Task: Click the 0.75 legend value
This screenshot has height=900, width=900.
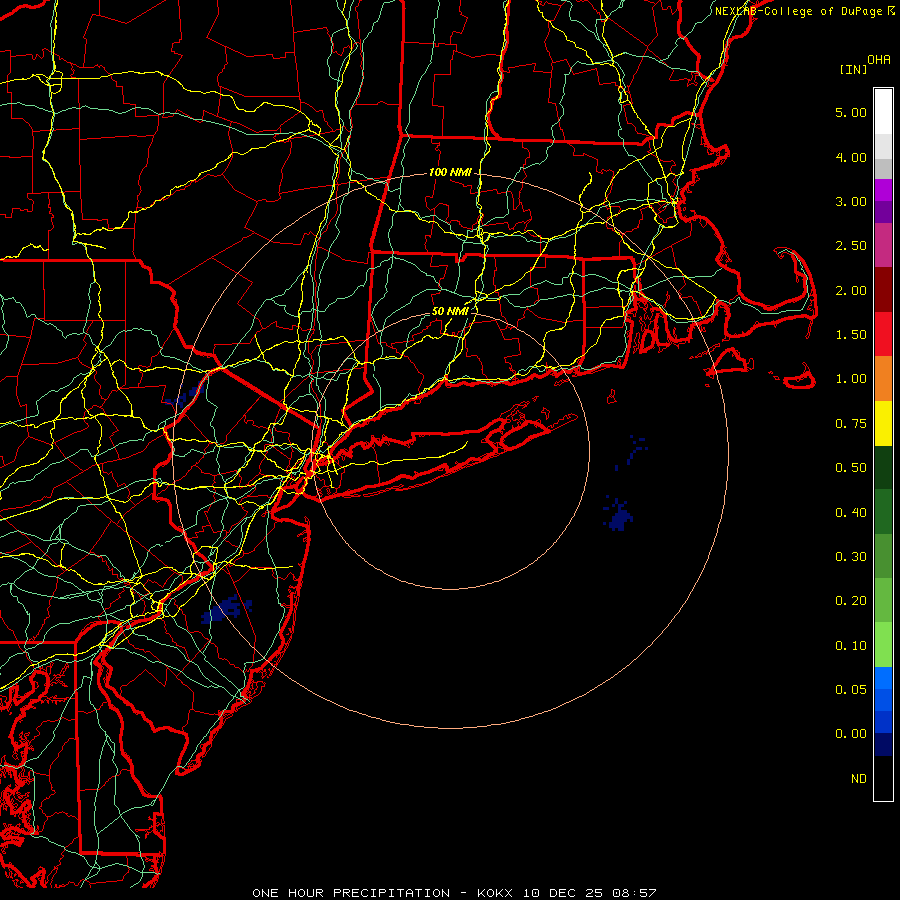Action: coord(851,424)
